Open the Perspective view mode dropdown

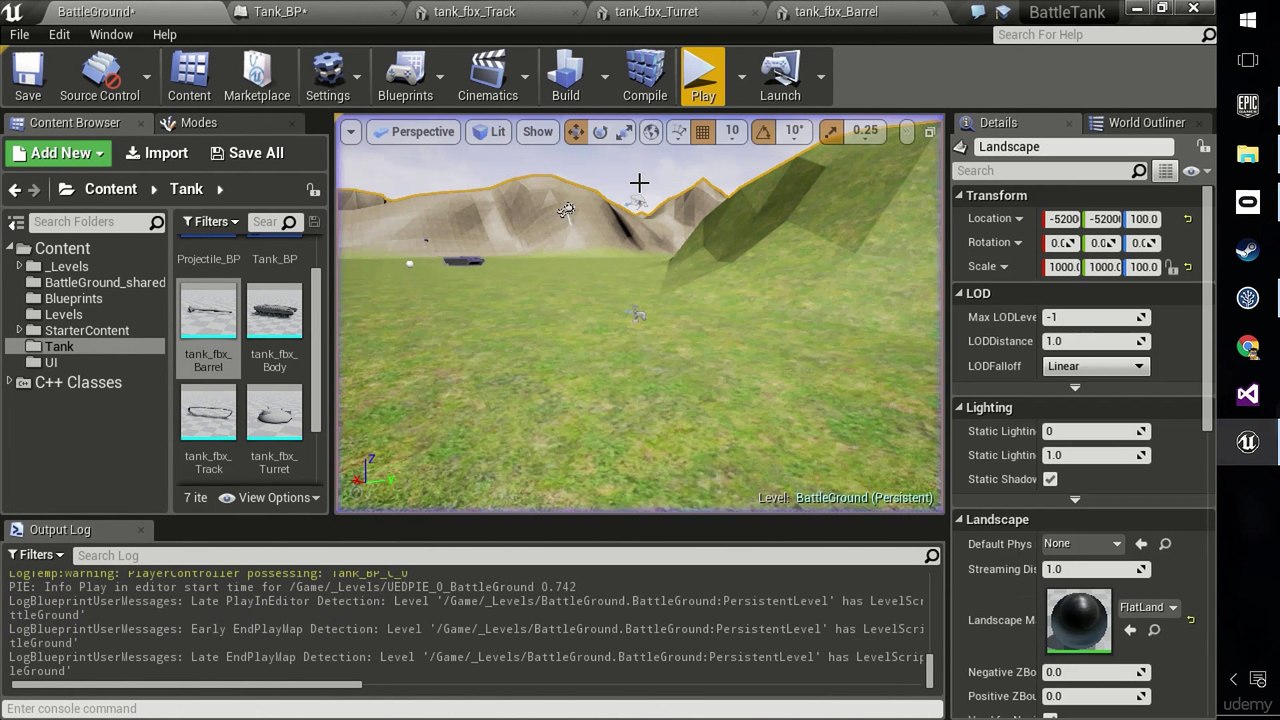412,132
